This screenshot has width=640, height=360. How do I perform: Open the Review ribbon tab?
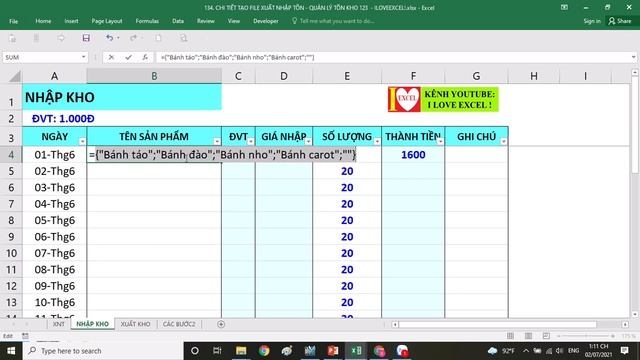(206, 21)
